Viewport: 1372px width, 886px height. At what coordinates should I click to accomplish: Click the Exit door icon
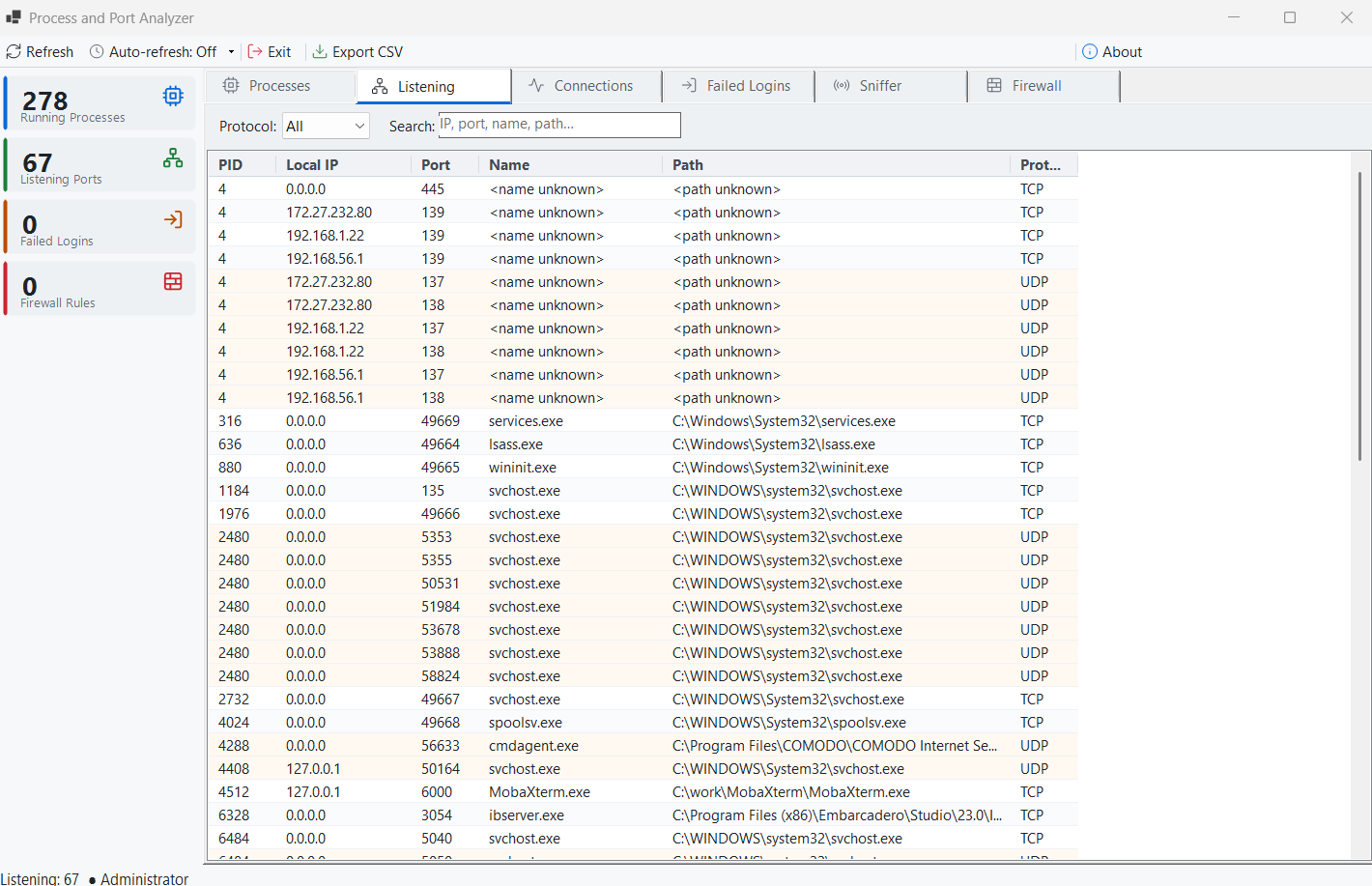[255, 52]
